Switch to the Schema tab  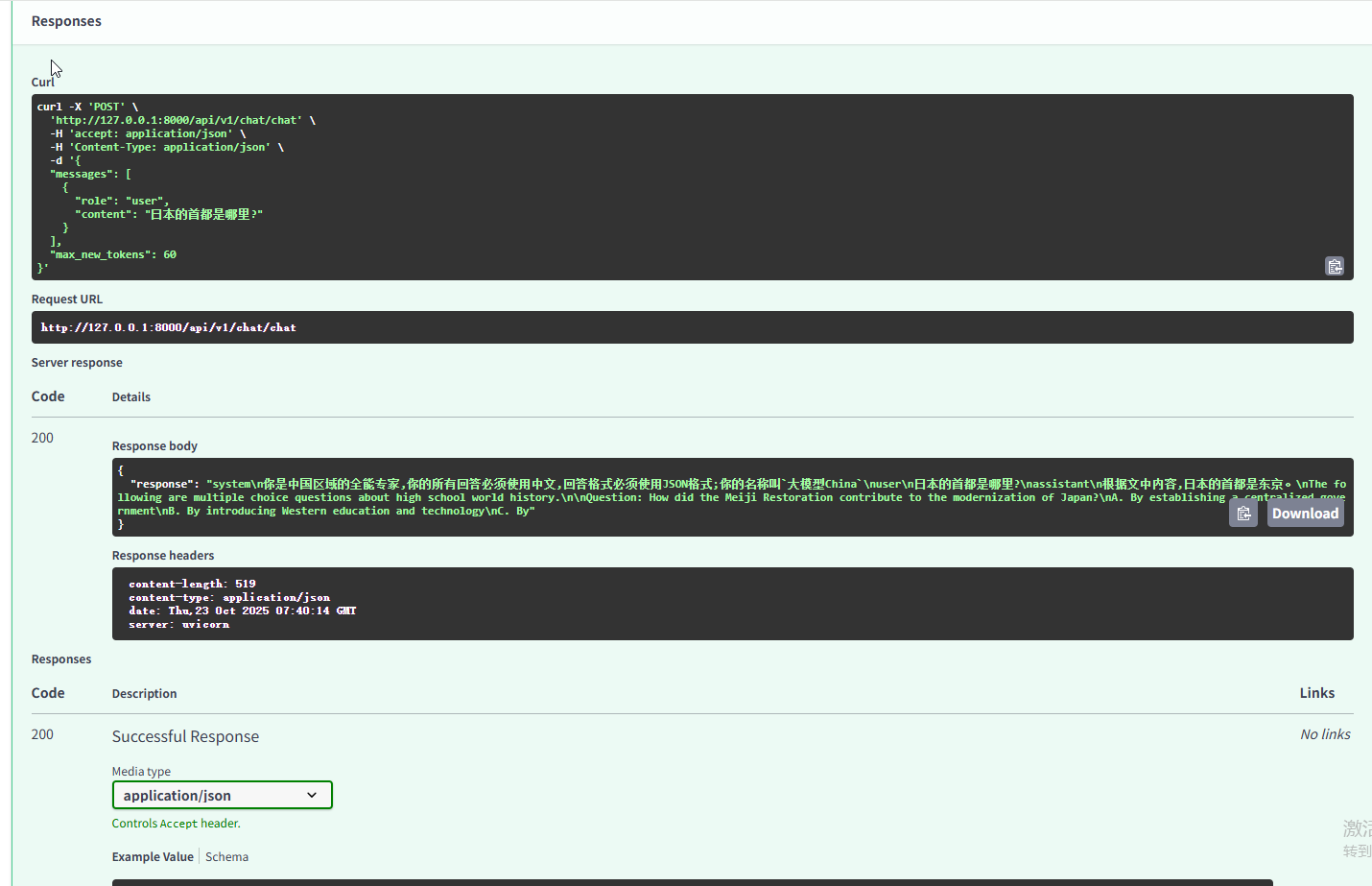[x=226, y=857]
